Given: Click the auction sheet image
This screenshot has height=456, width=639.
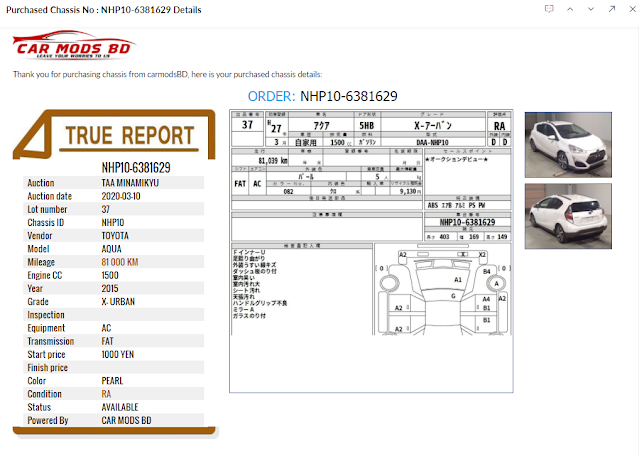Looking at the screenshot, I should point(371,251).
